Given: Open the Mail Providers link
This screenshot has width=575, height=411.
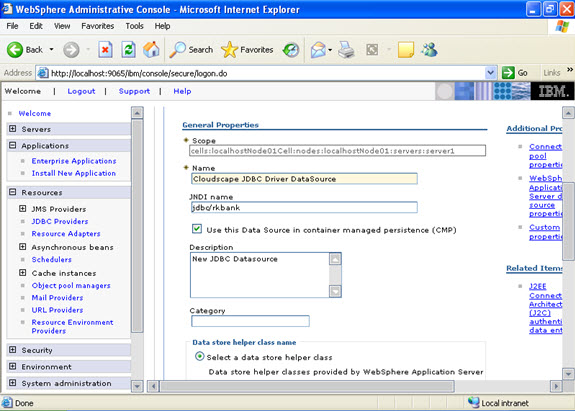Looking at the screenshot, I should pyautogui.click(x=57, y=298).
